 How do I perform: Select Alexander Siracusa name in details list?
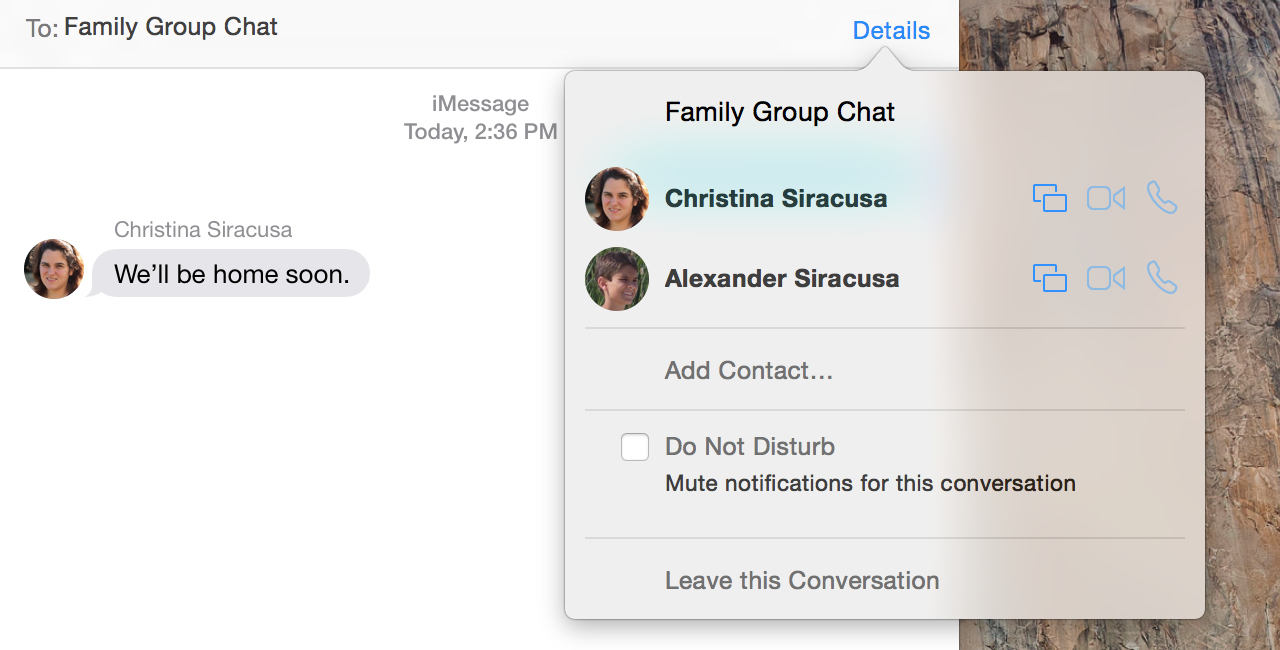point(782,279)
